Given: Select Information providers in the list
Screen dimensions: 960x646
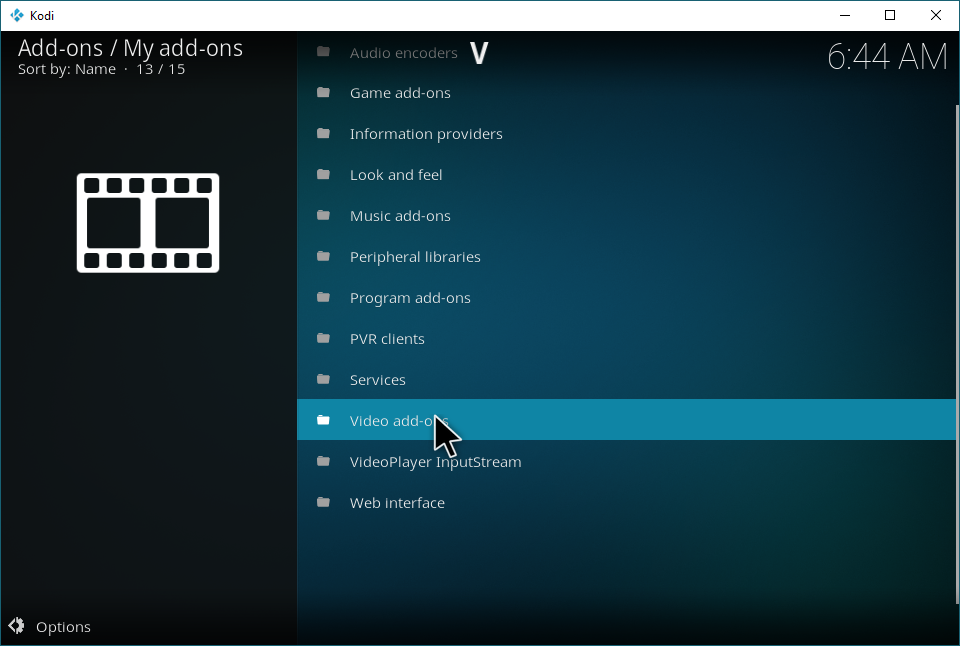Looking at the screenshot, I should tap(626, 133).
